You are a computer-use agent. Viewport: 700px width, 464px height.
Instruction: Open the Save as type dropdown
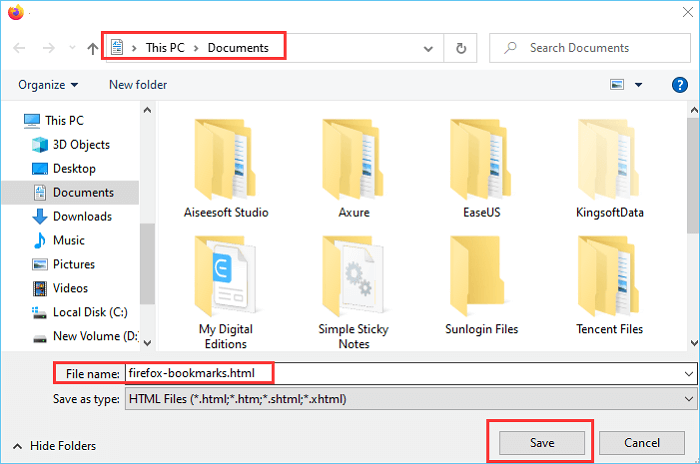(x=411, y=399)
